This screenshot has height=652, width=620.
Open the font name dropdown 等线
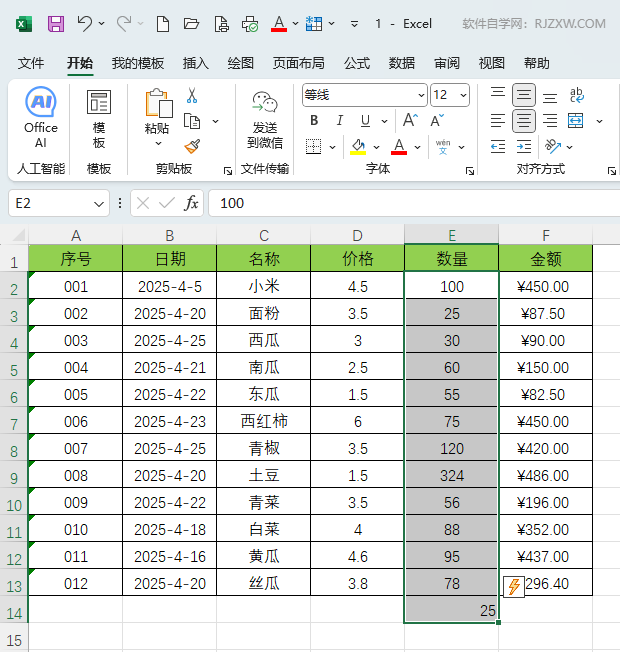(421, 95)
